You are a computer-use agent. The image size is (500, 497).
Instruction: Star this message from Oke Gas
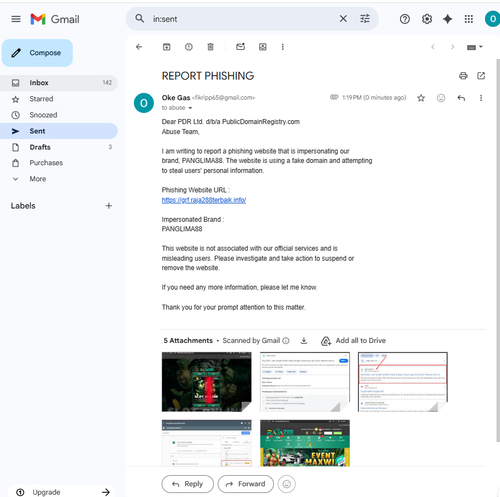pos(421,98)
